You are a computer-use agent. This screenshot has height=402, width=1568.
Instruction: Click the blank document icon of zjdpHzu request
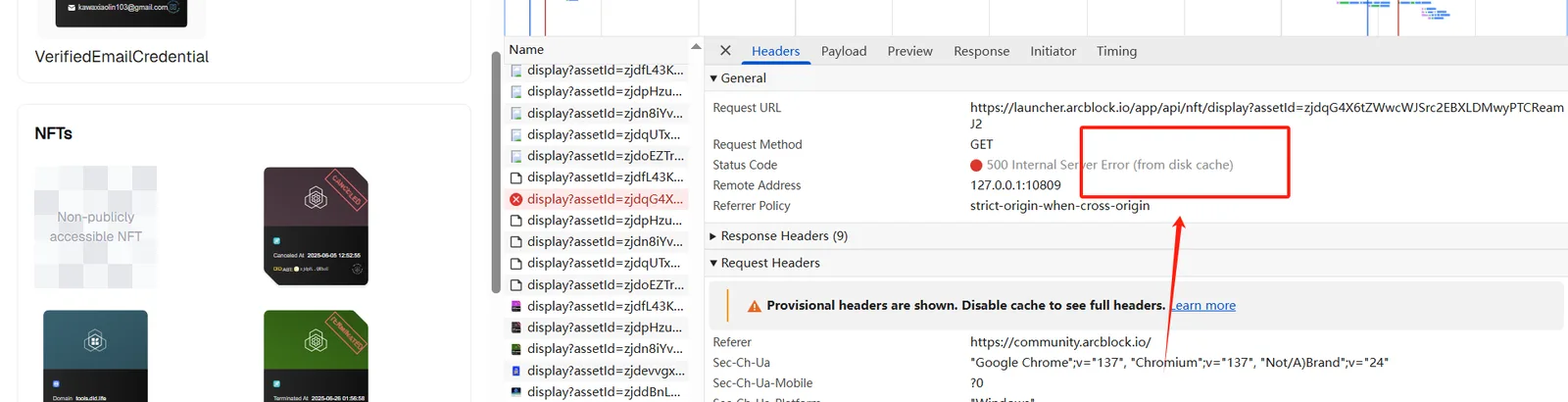pyautogui.click(x=516, y=221)
